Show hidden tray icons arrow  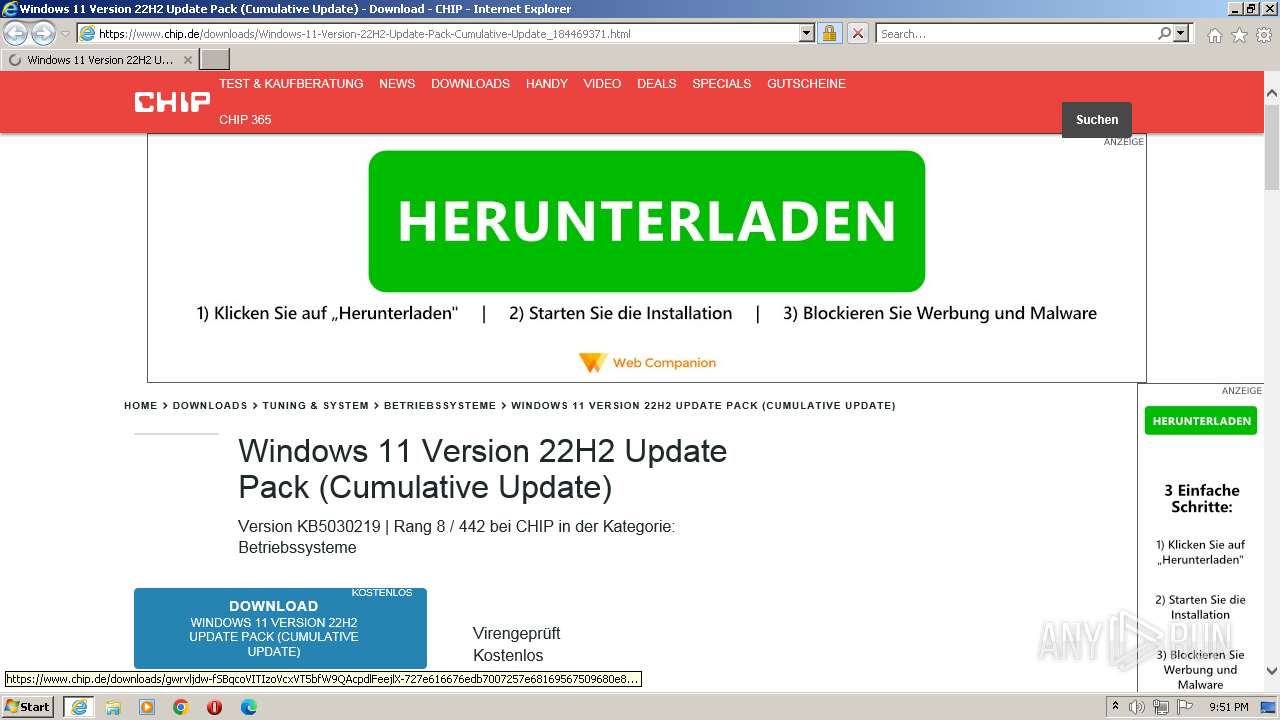point(1116,707)
